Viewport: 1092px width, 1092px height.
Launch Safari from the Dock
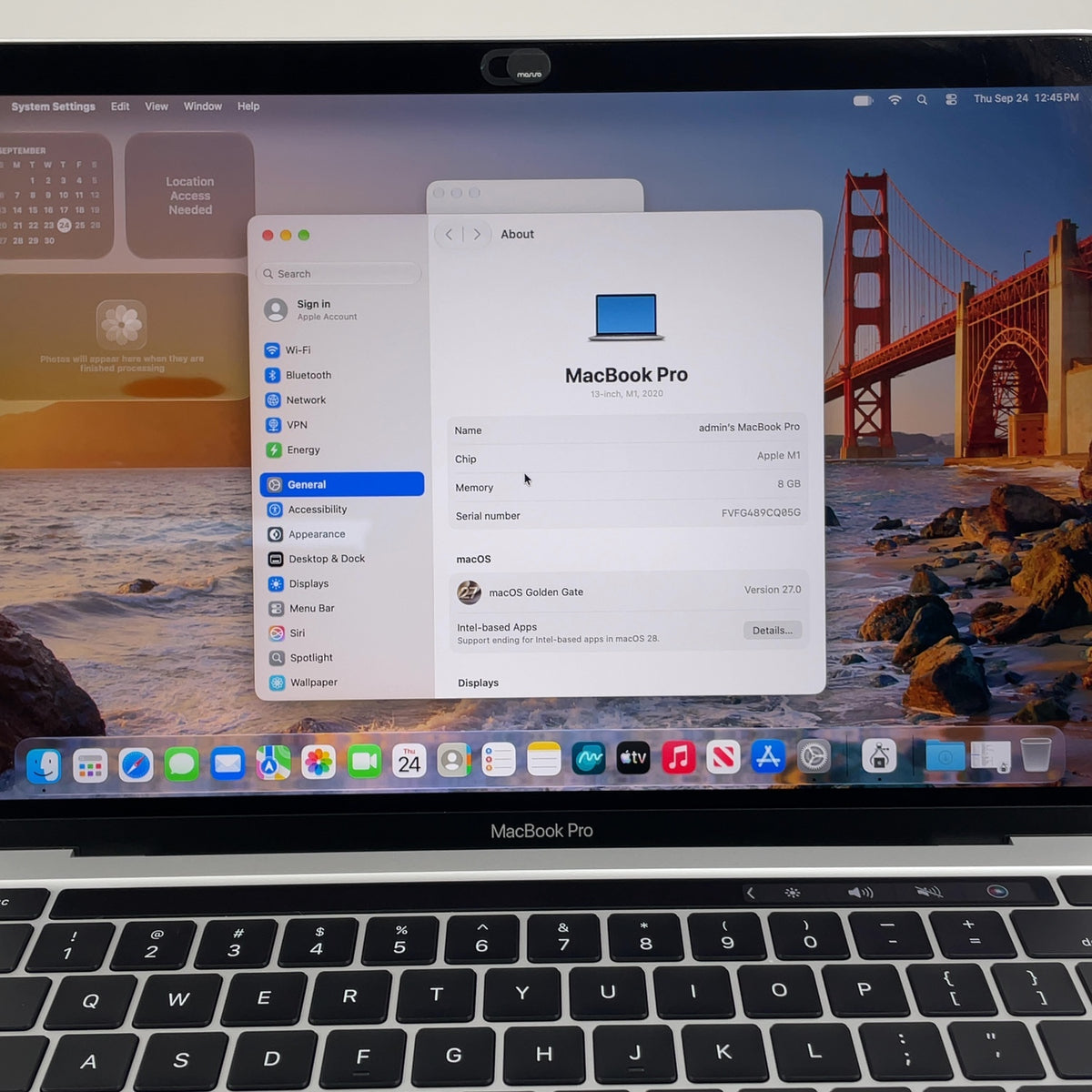click(x=136, y=765)
